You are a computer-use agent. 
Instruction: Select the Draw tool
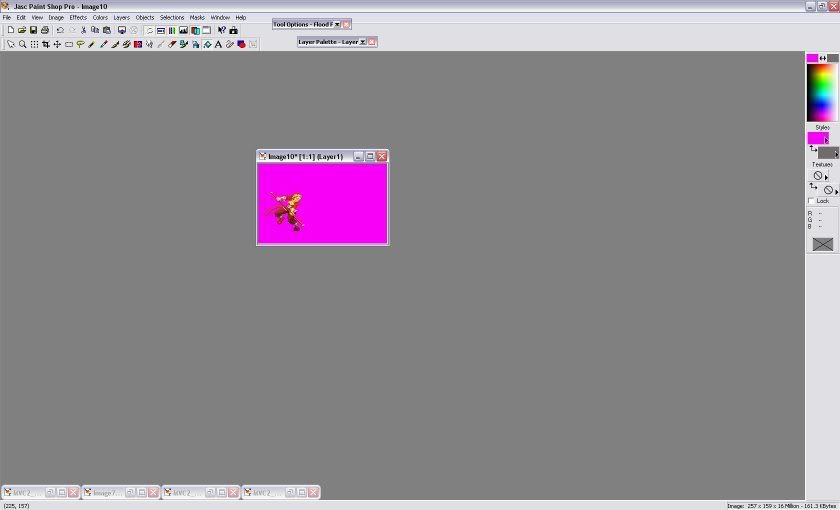click(x=230, y=44)
